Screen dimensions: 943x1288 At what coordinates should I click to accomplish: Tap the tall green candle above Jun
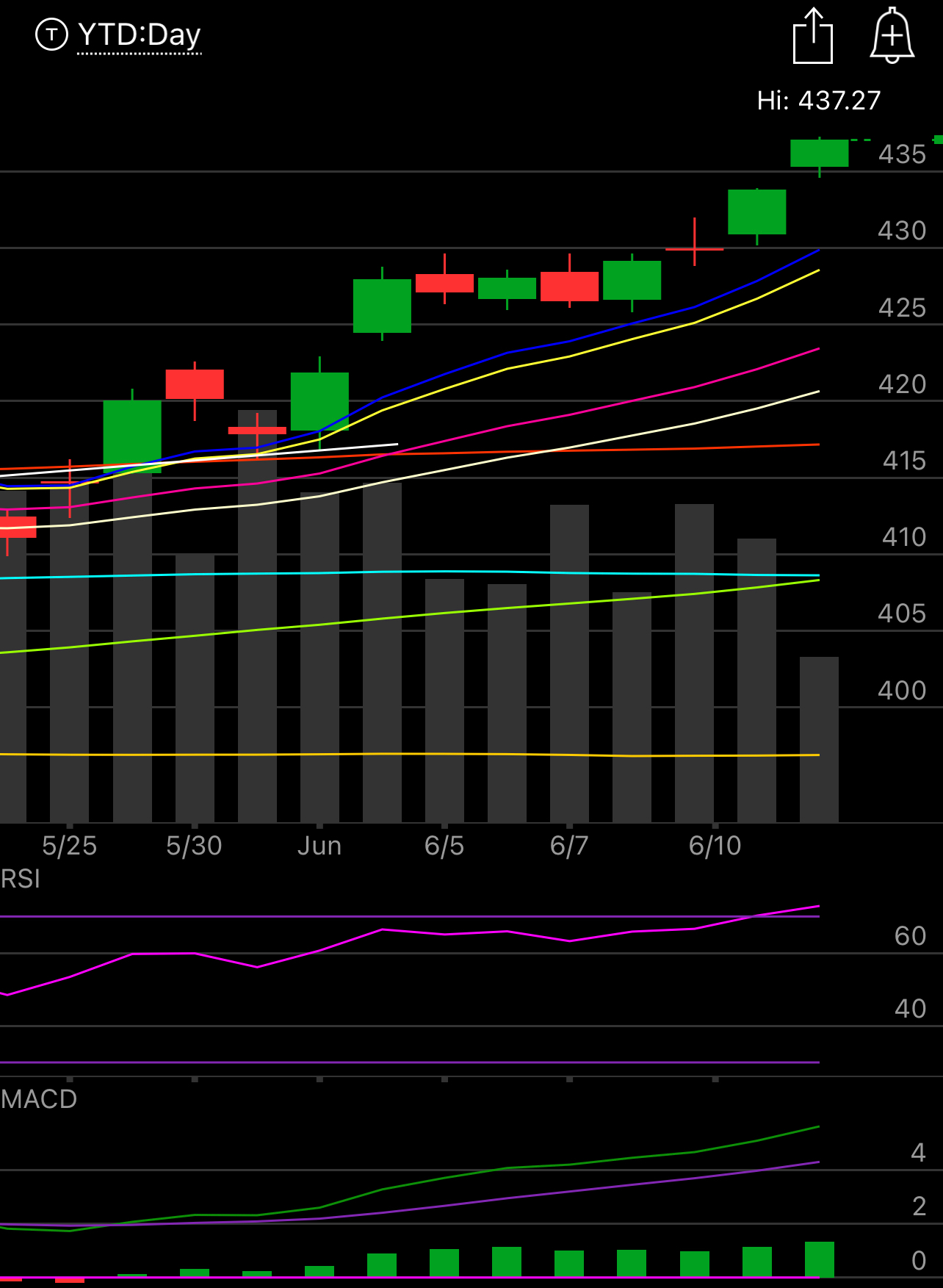tap(319, 401)
